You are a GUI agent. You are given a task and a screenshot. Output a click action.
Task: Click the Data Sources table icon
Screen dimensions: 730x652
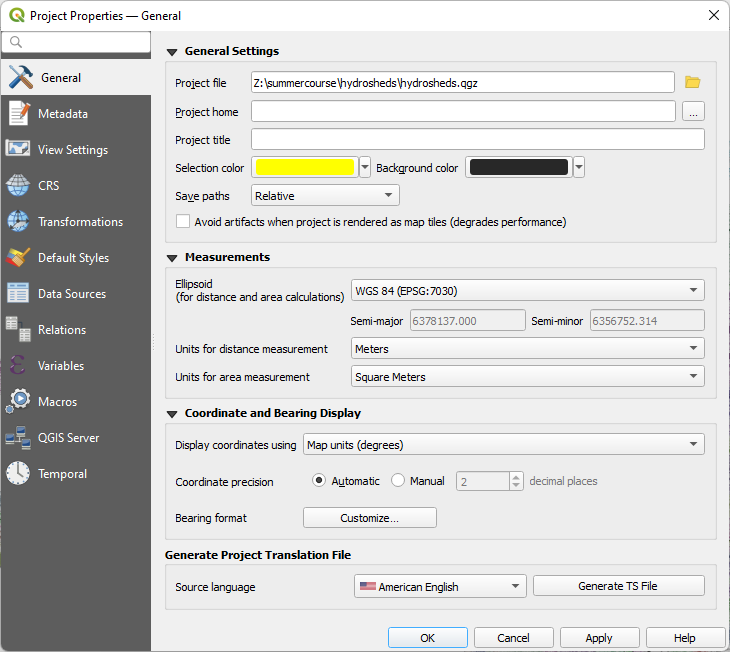coord(18,293)
